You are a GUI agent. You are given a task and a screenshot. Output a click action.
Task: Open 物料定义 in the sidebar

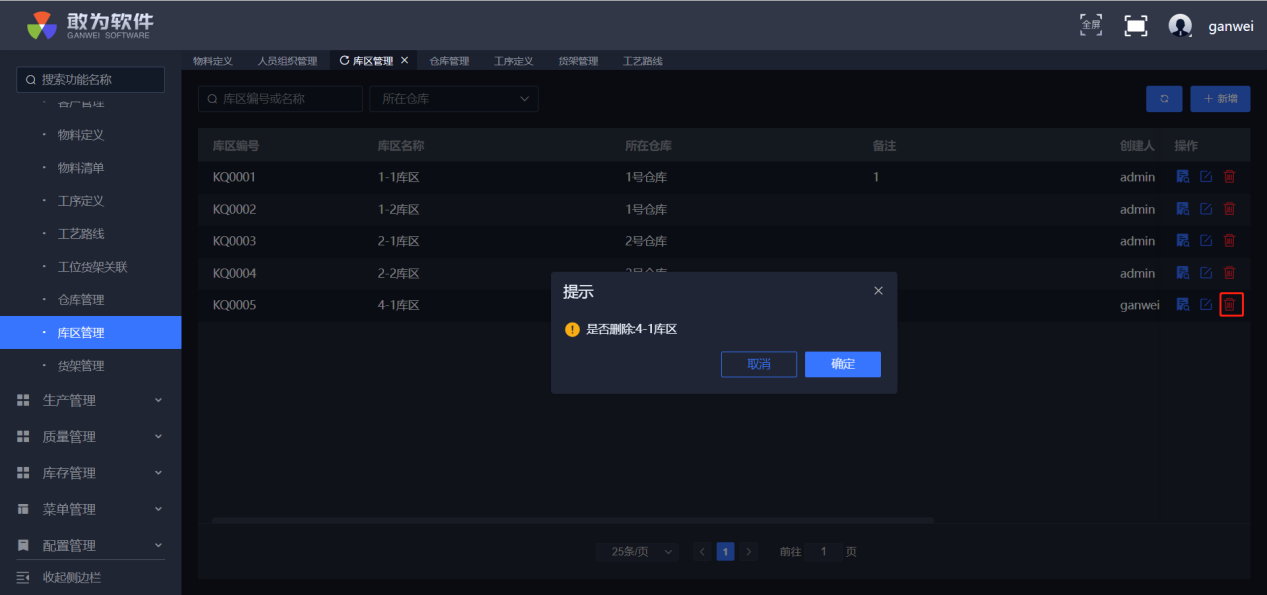pos(81,135)
